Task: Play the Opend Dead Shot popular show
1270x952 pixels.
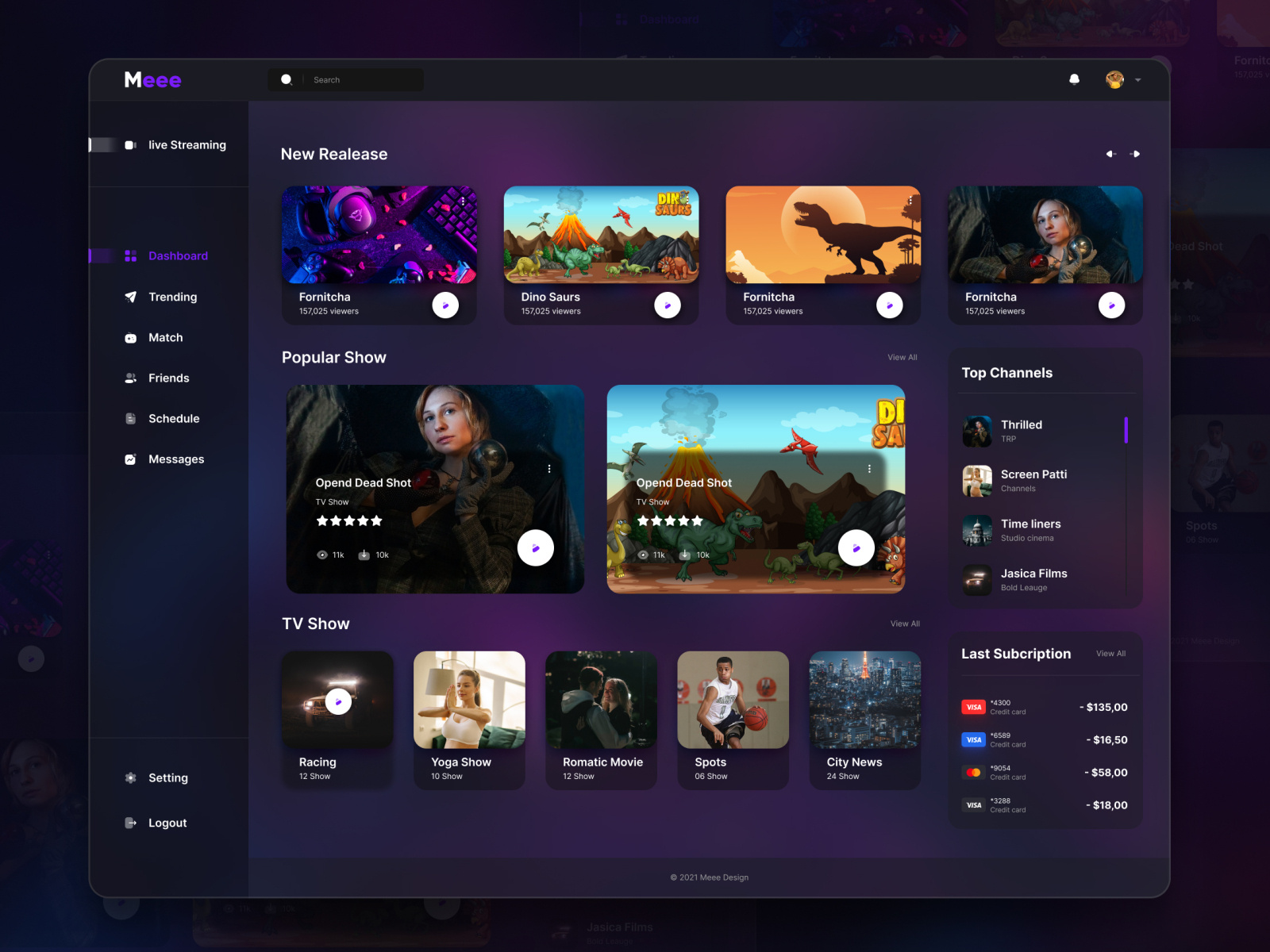Action: click(537, 547)
